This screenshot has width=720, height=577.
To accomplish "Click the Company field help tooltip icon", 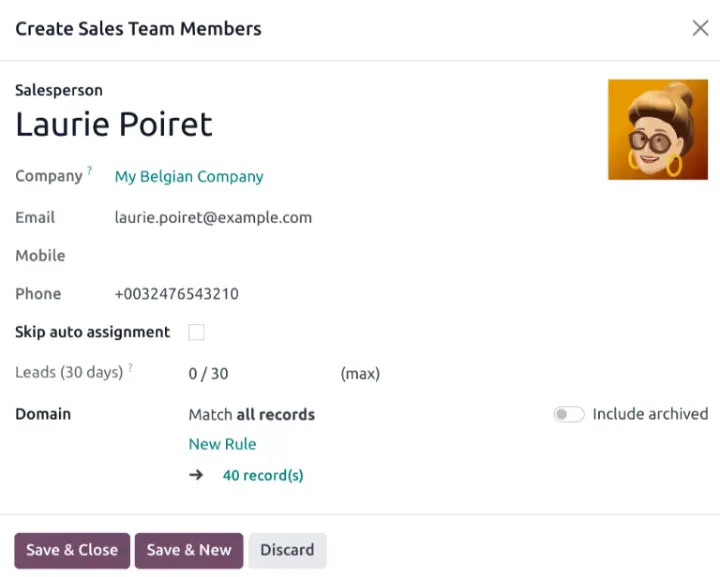I will tap(89, 171).
